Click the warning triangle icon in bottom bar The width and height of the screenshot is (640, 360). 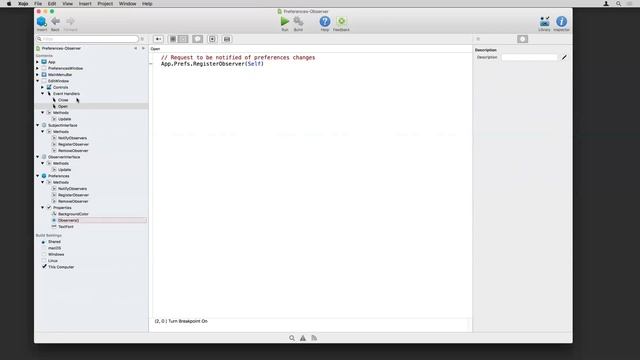[303, 338]
